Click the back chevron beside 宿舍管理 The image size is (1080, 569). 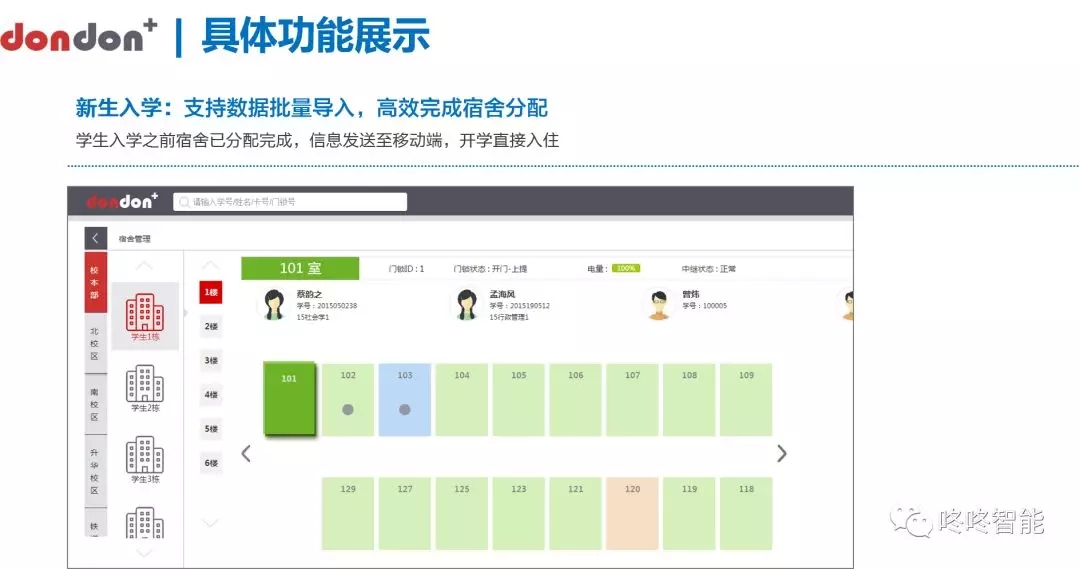pos(96,238)
